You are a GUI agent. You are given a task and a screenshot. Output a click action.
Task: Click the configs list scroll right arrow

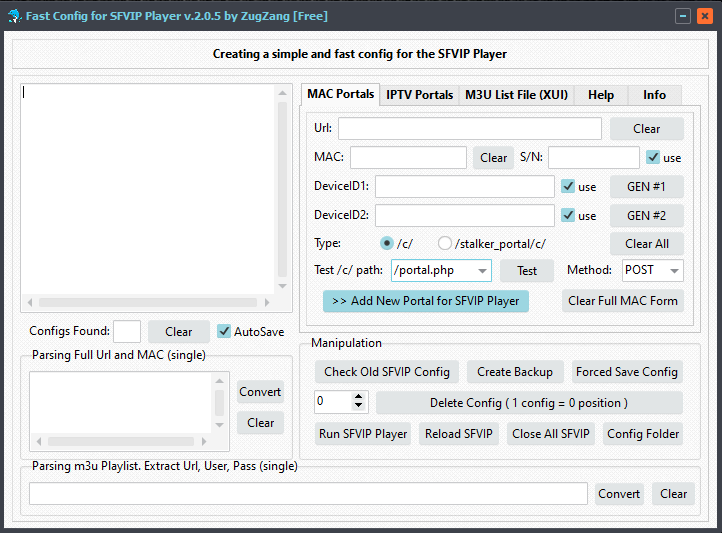[x=267, y=302]
